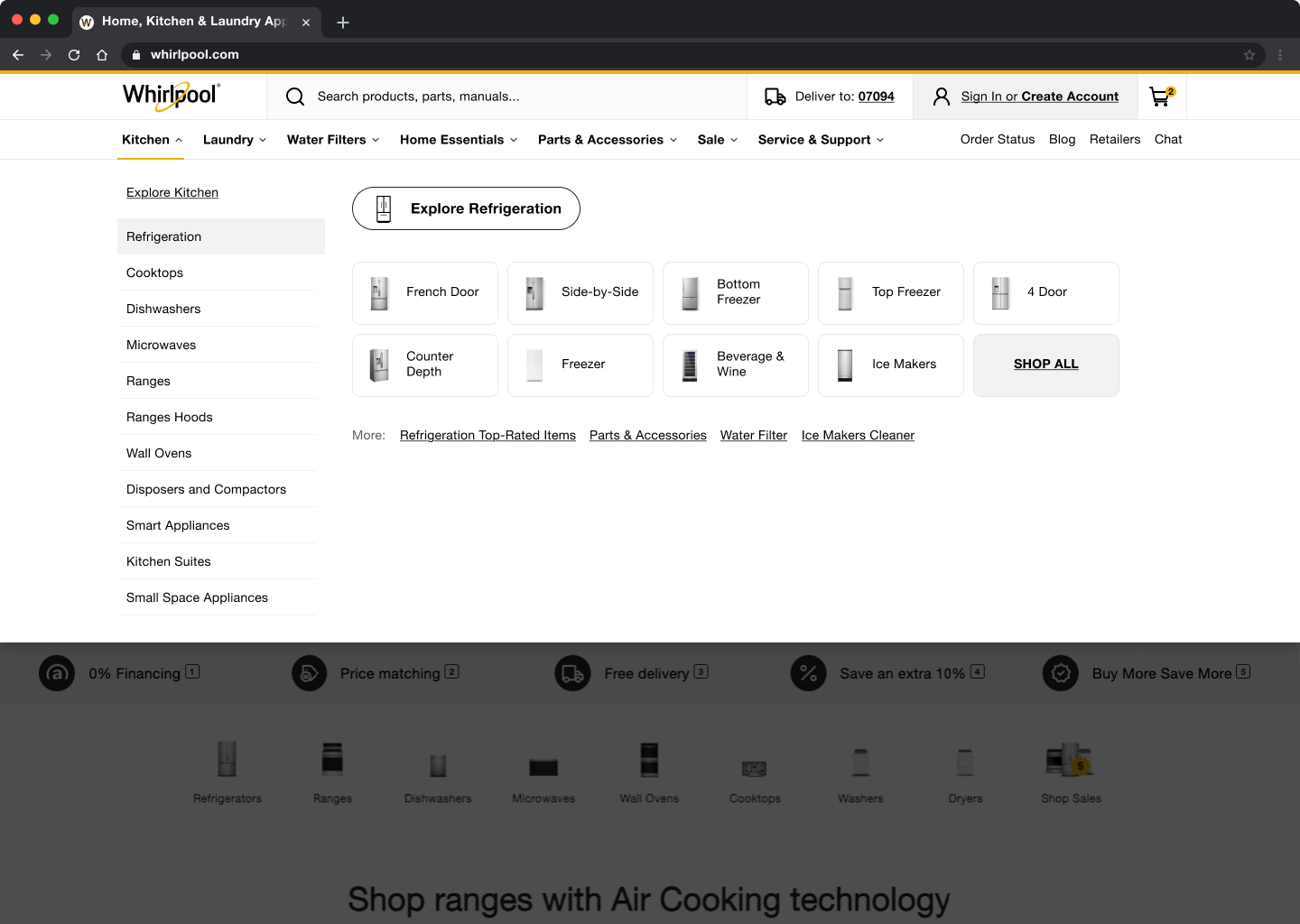Expand the Water Filters menu
The image size is (1300, 924).
(332, 140)
